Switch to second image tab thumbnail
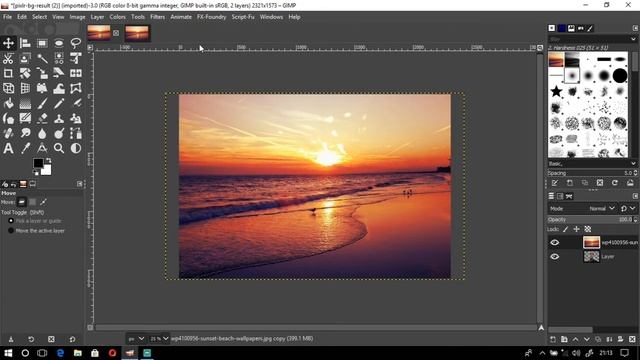 coord(137,33)
